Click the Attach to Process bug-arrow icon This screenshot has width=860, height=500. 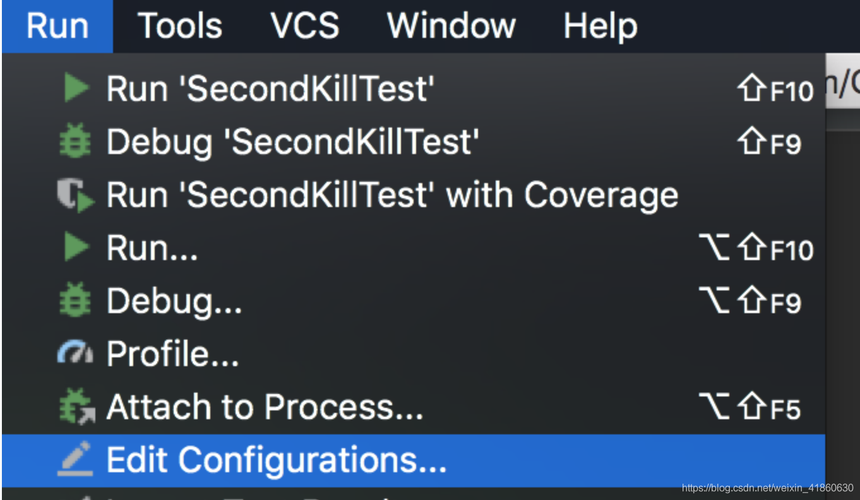click(76, 406)
